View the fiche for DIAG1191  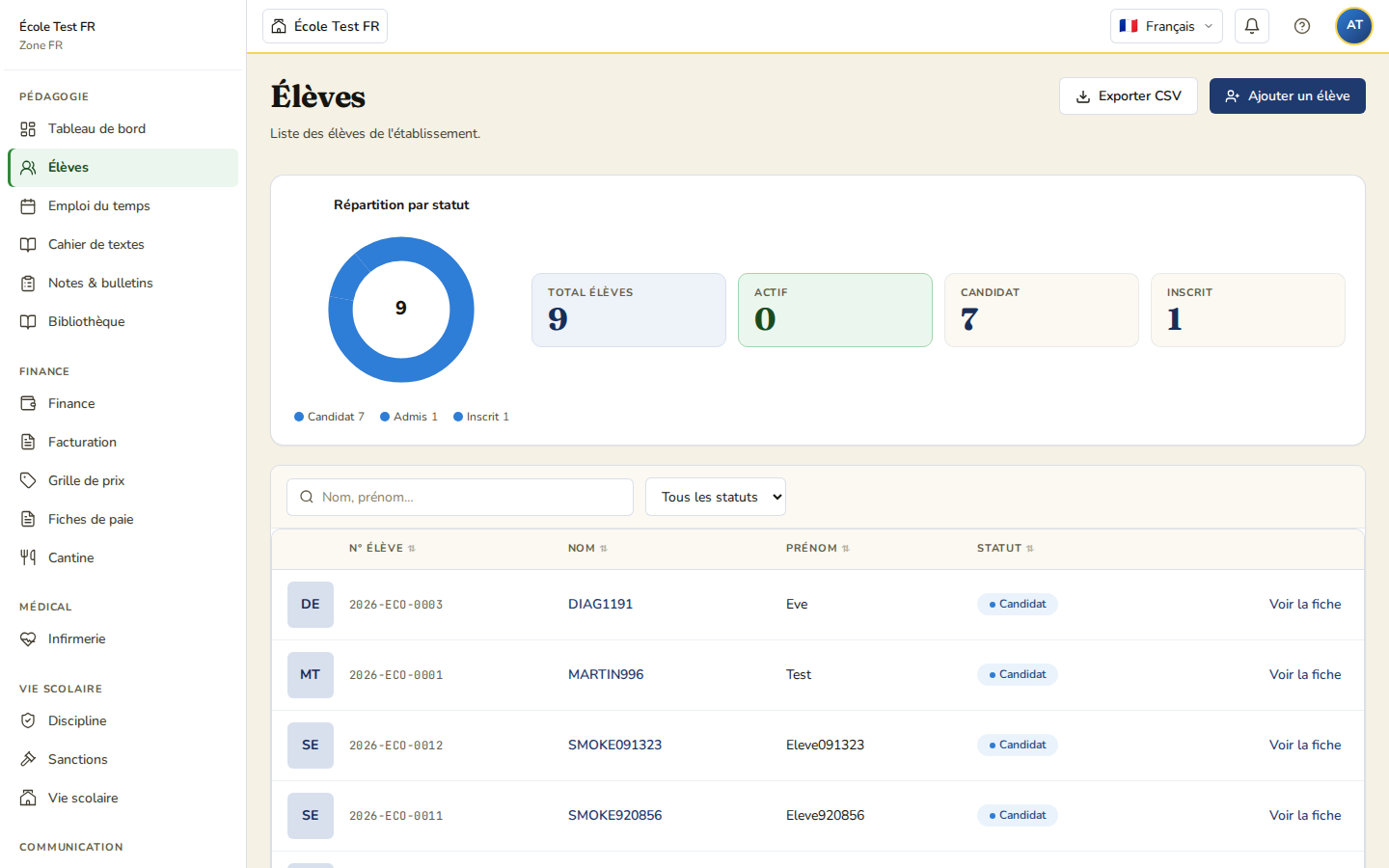pos(1305,605)
